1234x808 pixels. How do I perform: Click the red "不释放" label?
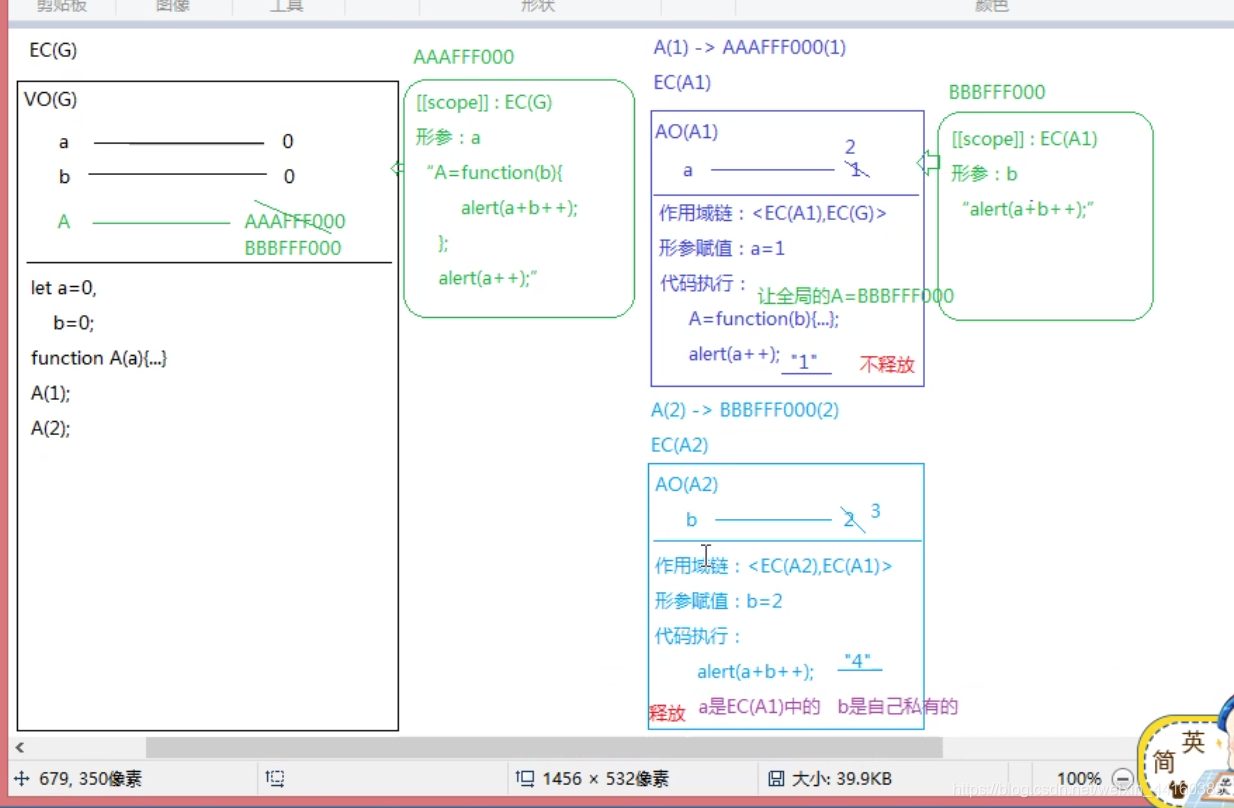point(887,364)
